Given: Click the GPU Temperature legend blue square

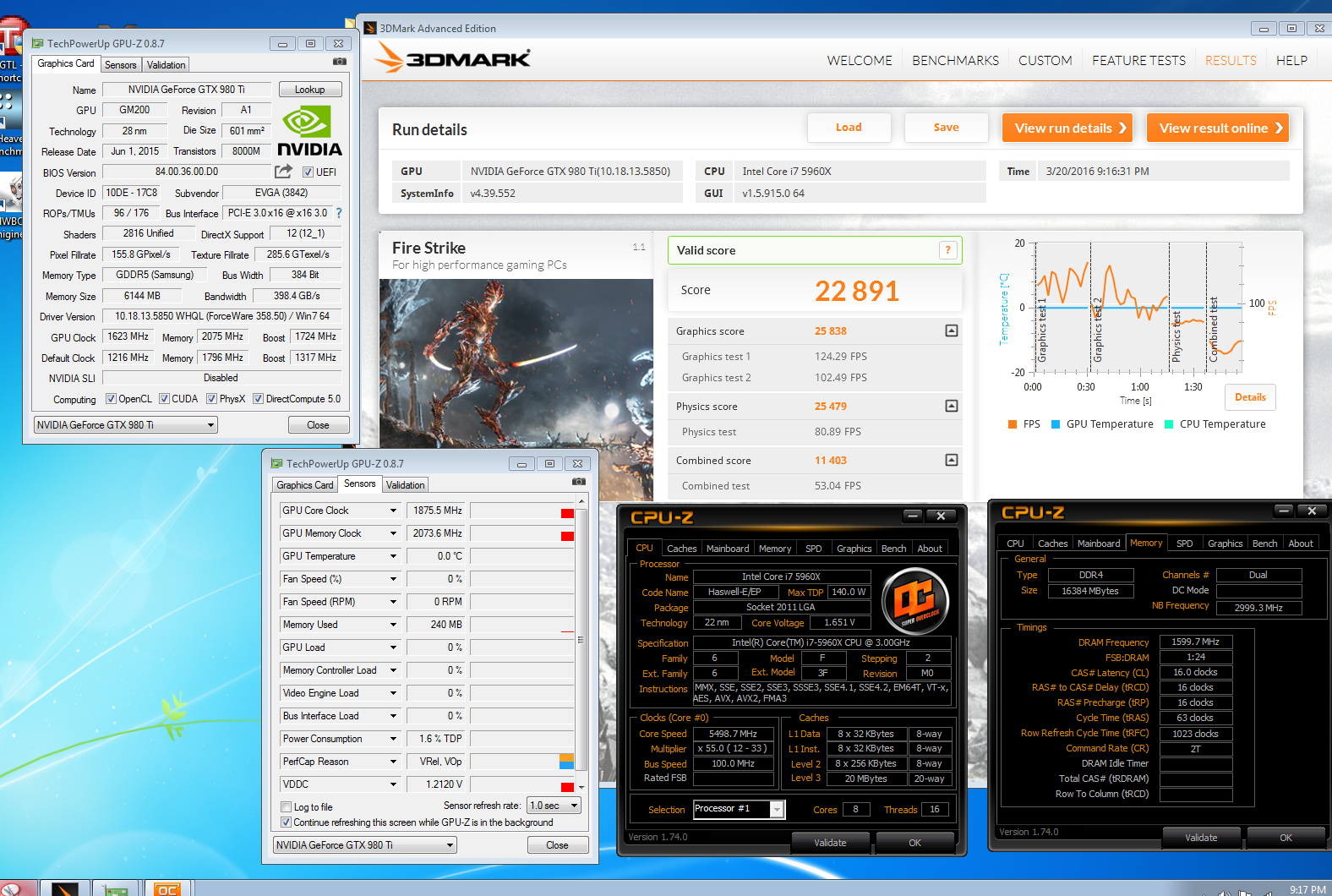Looking at the screenshot, I should coord(1056,424).
